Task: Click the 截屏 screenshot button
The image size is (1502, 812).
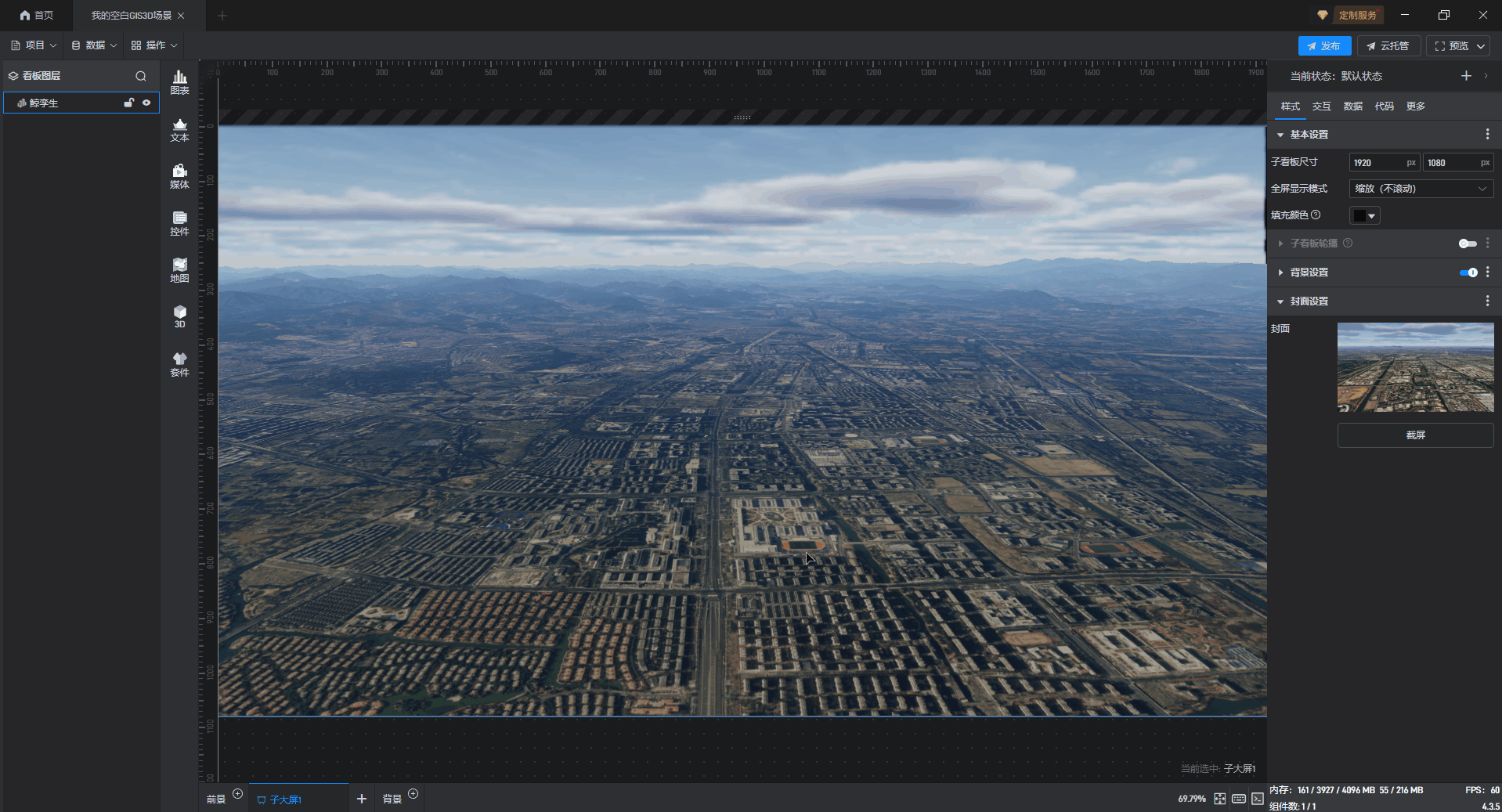Action: (1415, 435)
